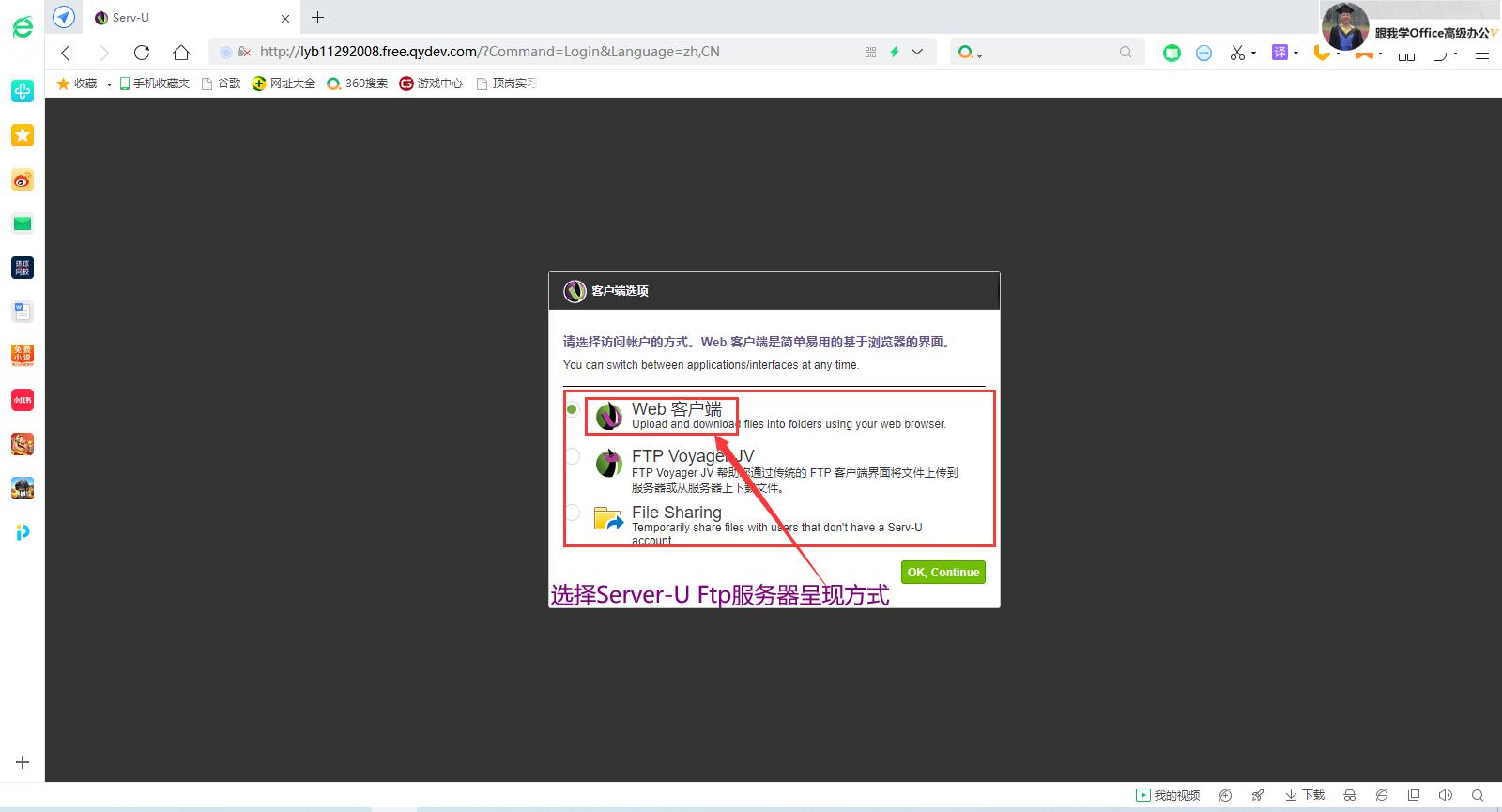Select the FTP Voyager JV radio button
Viewport: 1502px width, 812px height.
(x=573, y=456)
